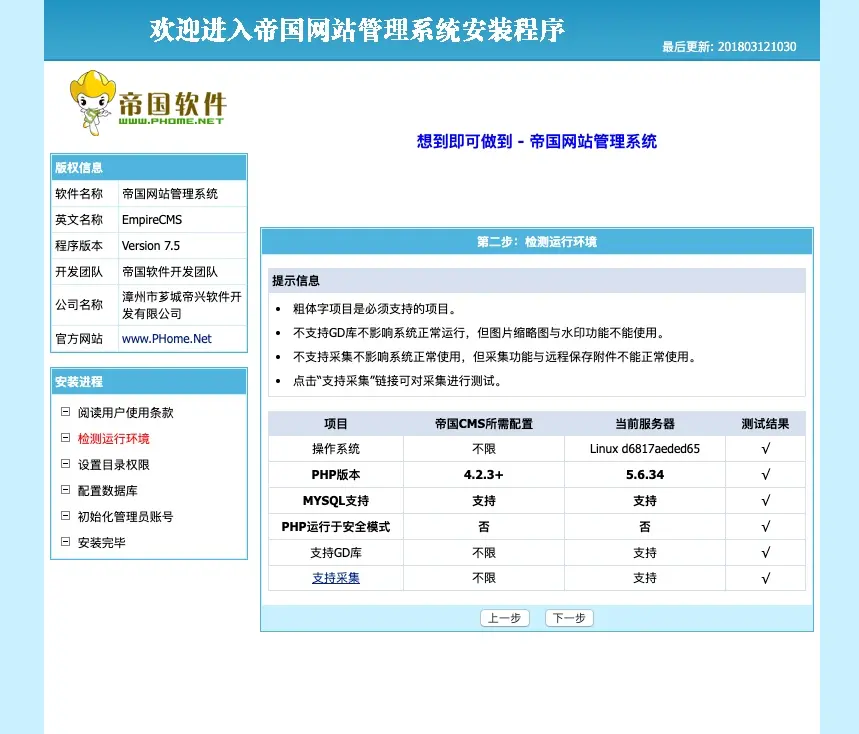Click the 最后更新: 201803121030 text

(x=729, y=47)
